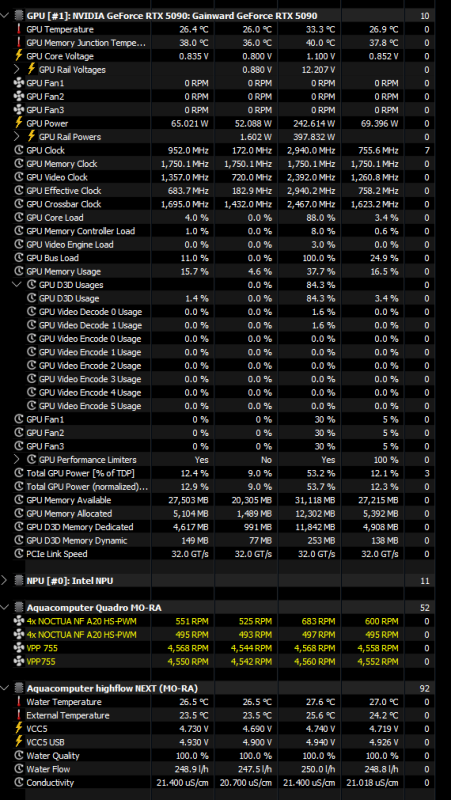This screenshot has width=451, height=800.
Task: Collapse the GPU D3D Usages group
Action: [x=17, y=285]
